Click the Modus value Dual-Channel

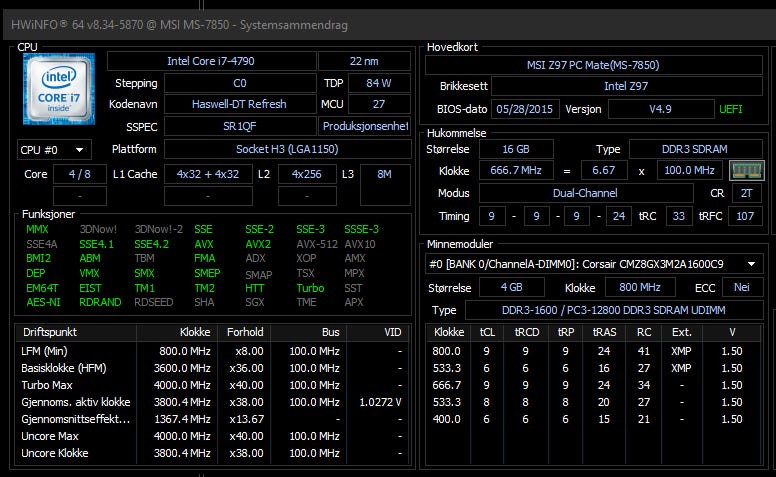(x=585, y=193)
